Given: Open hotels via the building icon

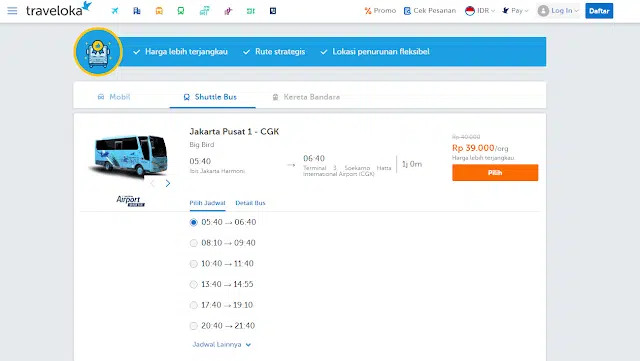Looking at the screenshot, I should 137,11.
